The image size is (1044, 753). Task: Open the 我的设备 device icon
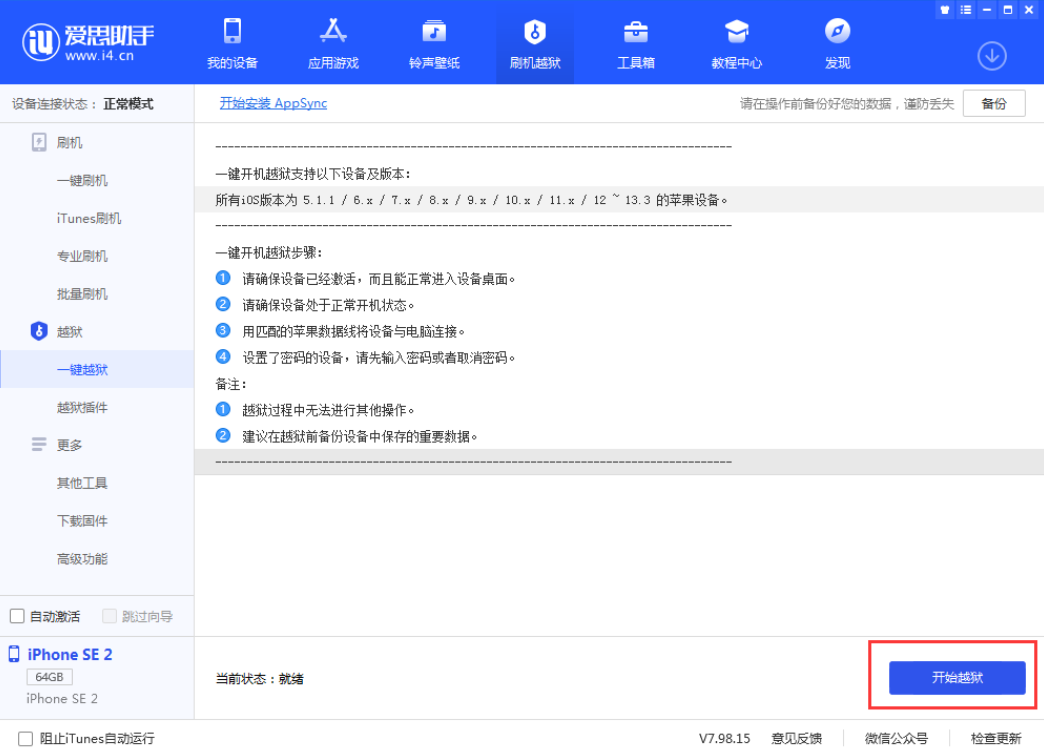tap(232, 31)
